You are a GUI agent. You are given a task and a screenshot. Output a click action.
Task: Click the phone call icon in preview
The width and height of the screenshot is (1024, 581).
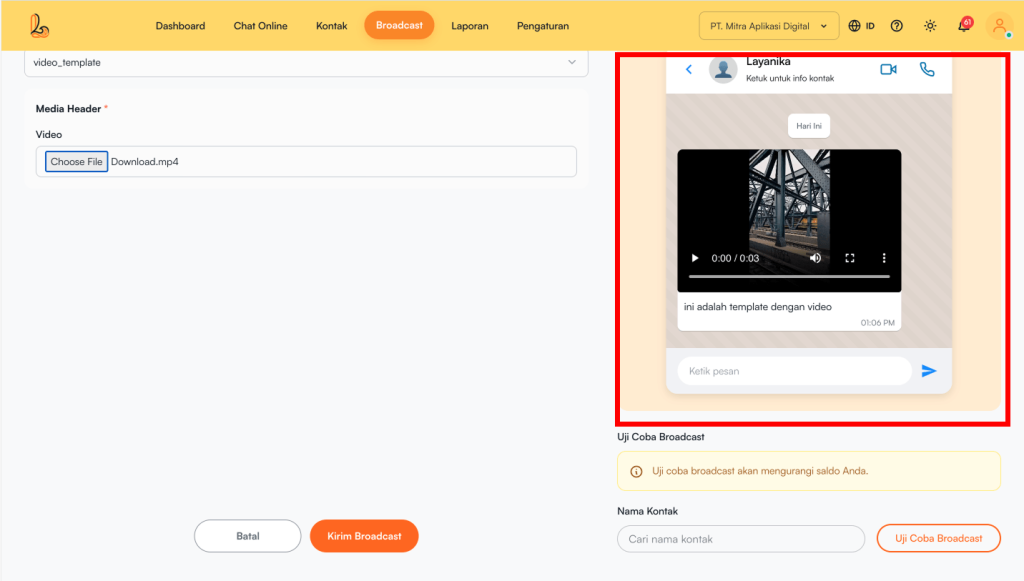[x=927, y=70]
